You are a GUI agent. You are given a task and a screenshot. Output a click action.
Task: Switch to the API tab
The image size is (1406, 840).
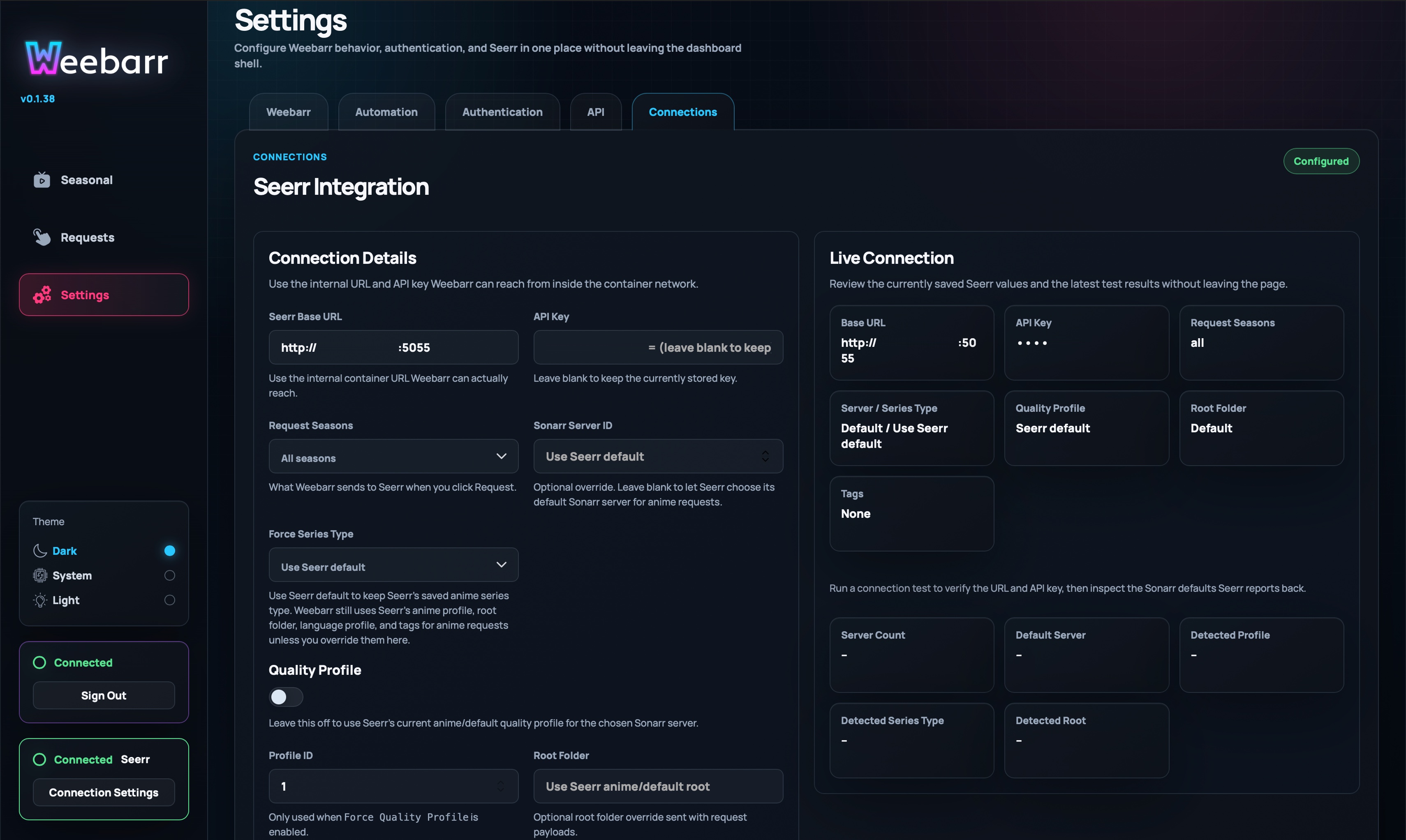point(596,112)
